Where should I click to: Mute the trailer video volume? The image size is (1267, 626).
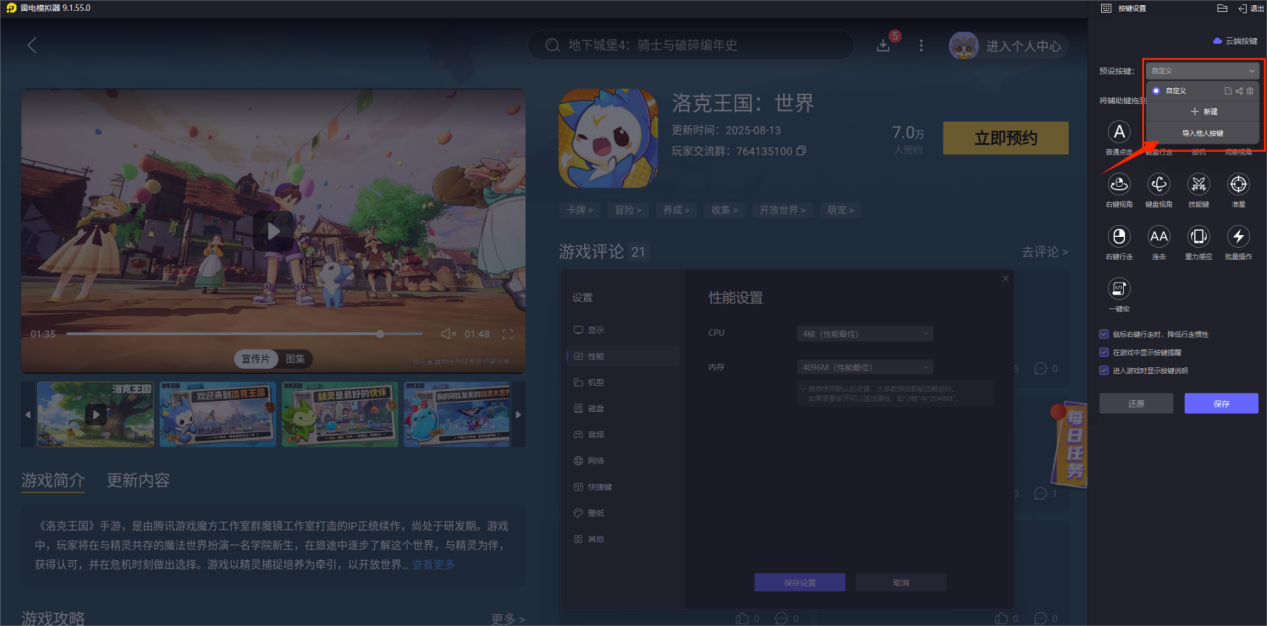448,334
